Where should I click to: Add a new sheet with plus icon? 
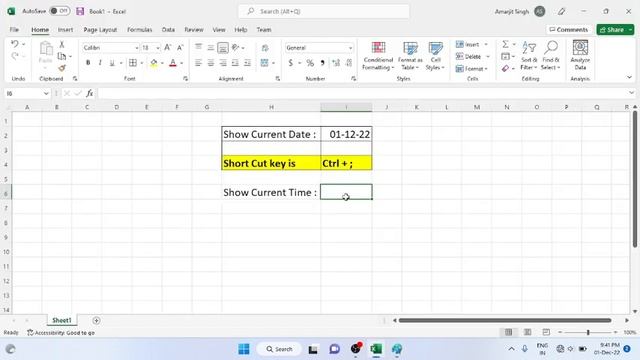tap(96, 321)
